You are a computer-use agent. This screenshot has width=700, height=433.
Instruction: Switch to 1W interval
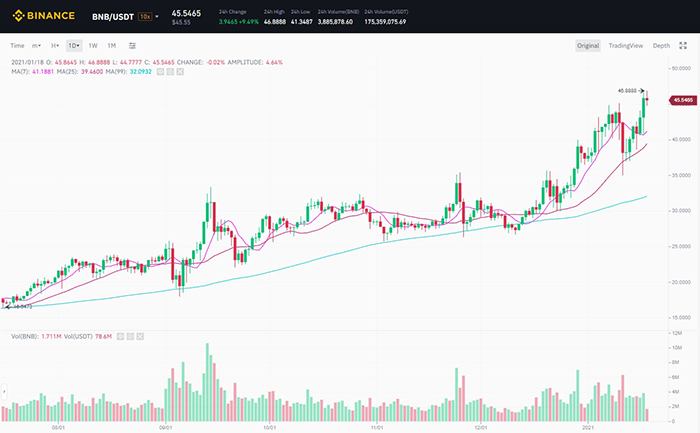[x=93, y=46]
